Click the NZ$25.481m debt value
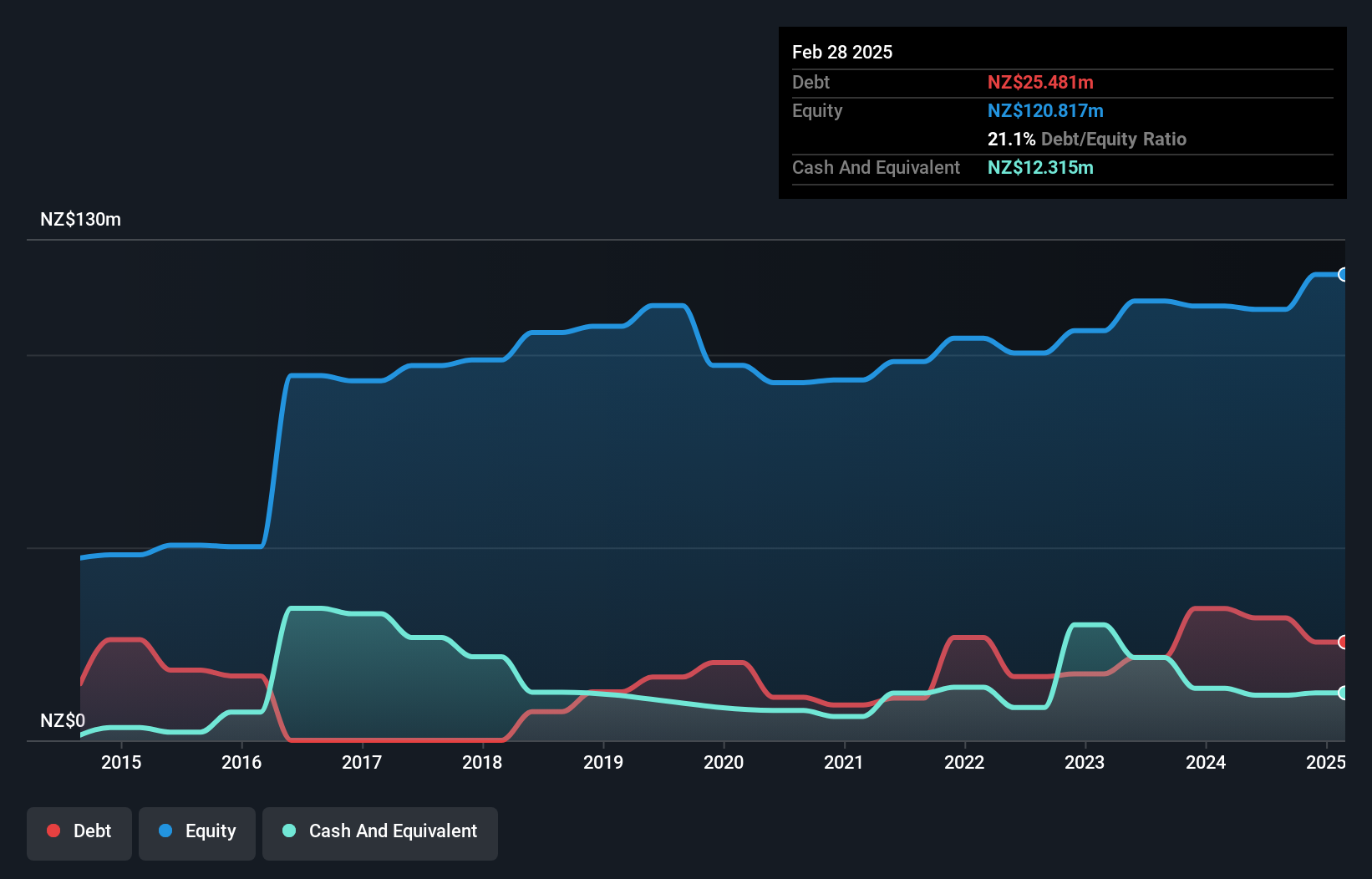This screenshot has height=879, width=1372. click(1040, 82)
